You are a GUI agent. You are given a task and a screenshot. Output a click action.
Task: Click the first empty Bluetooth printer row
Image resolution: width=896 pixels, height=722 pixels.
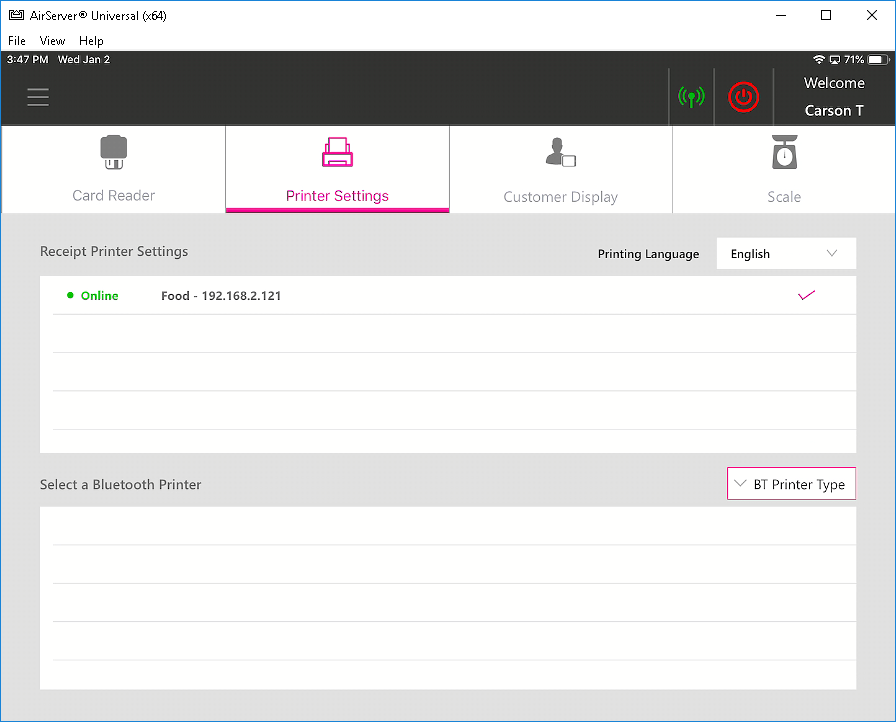448,526
